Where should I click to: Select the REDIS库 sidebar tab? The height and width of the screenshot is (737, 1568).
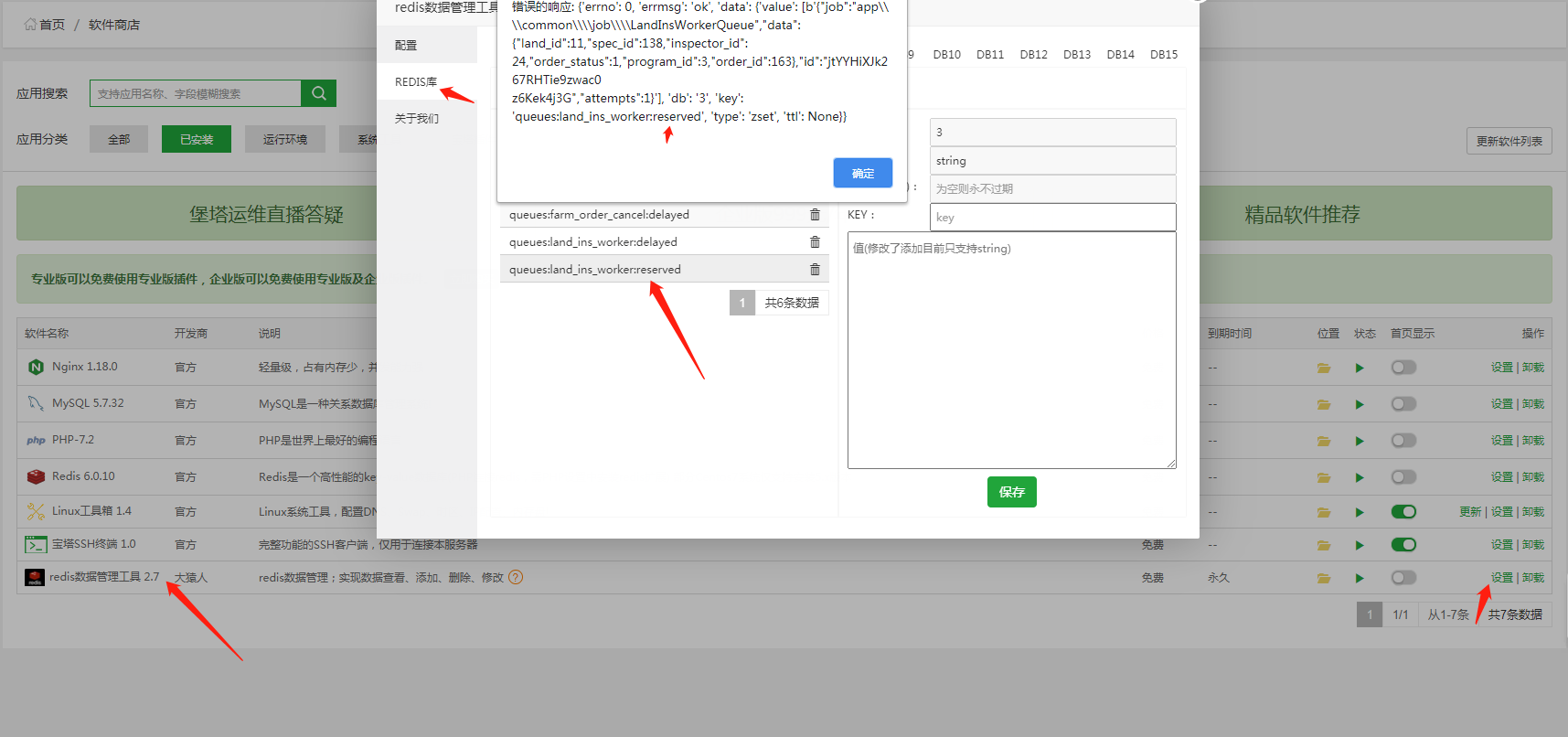click(427, 81)
